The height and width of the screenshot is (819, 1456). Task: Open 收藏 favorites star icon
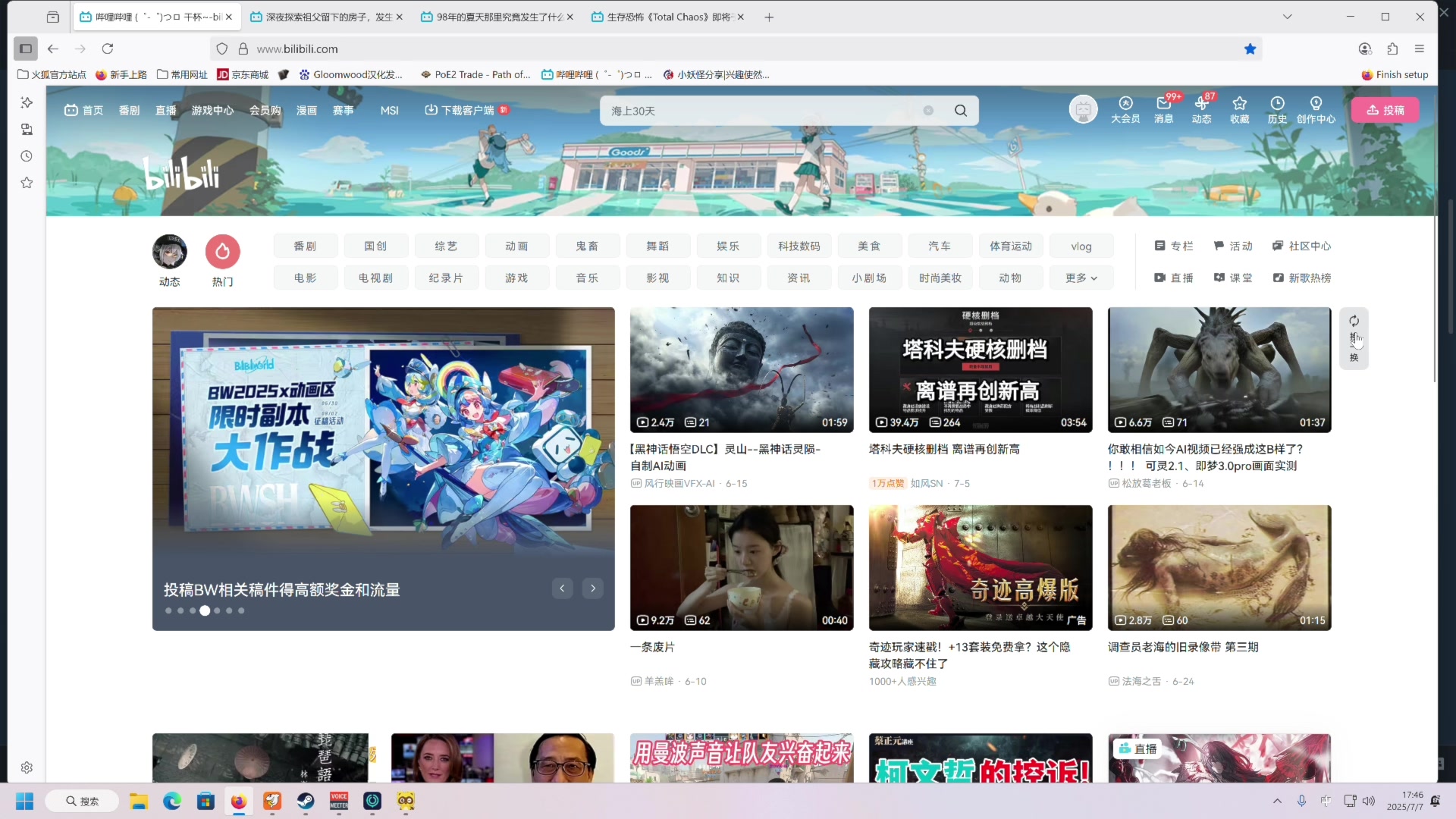pyautogui.click(x=1240, y=110)
